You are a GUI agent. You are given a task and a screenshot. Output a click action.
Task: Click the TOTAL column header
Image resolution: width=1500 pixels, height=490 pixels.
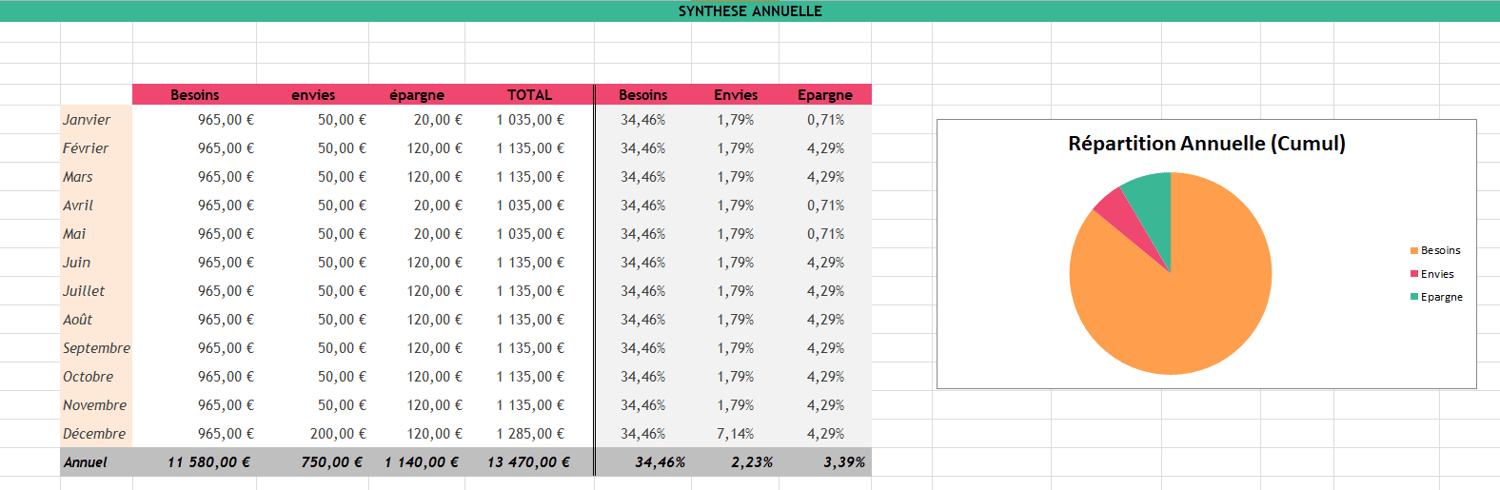[529, 95]
